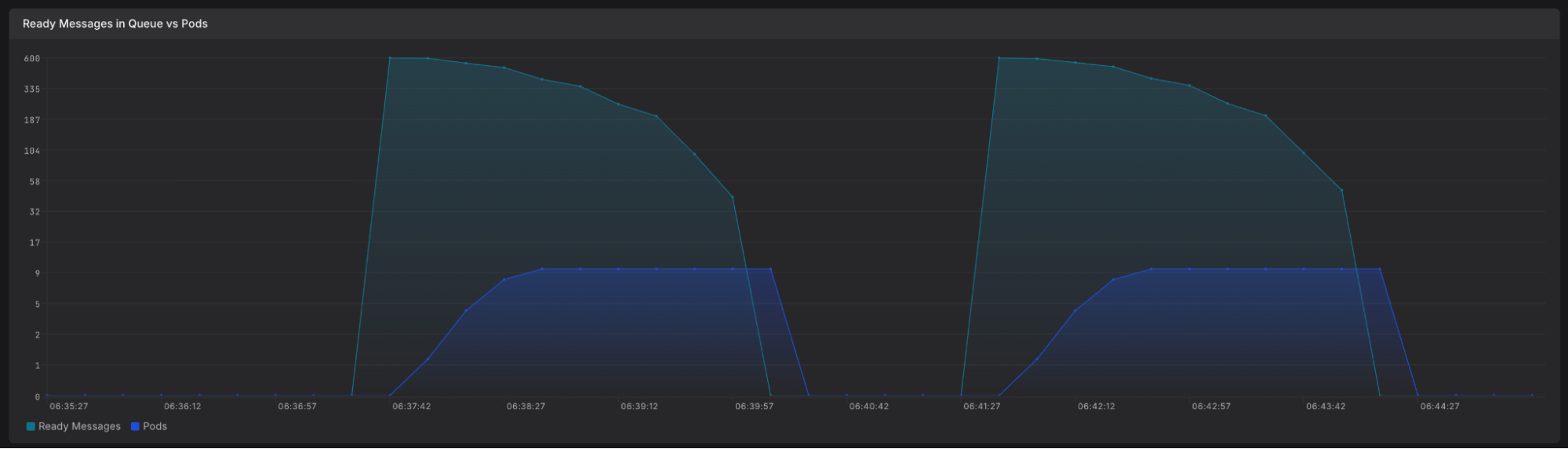
Task: Click the 104 y-axis label
Action: [32, 151]
